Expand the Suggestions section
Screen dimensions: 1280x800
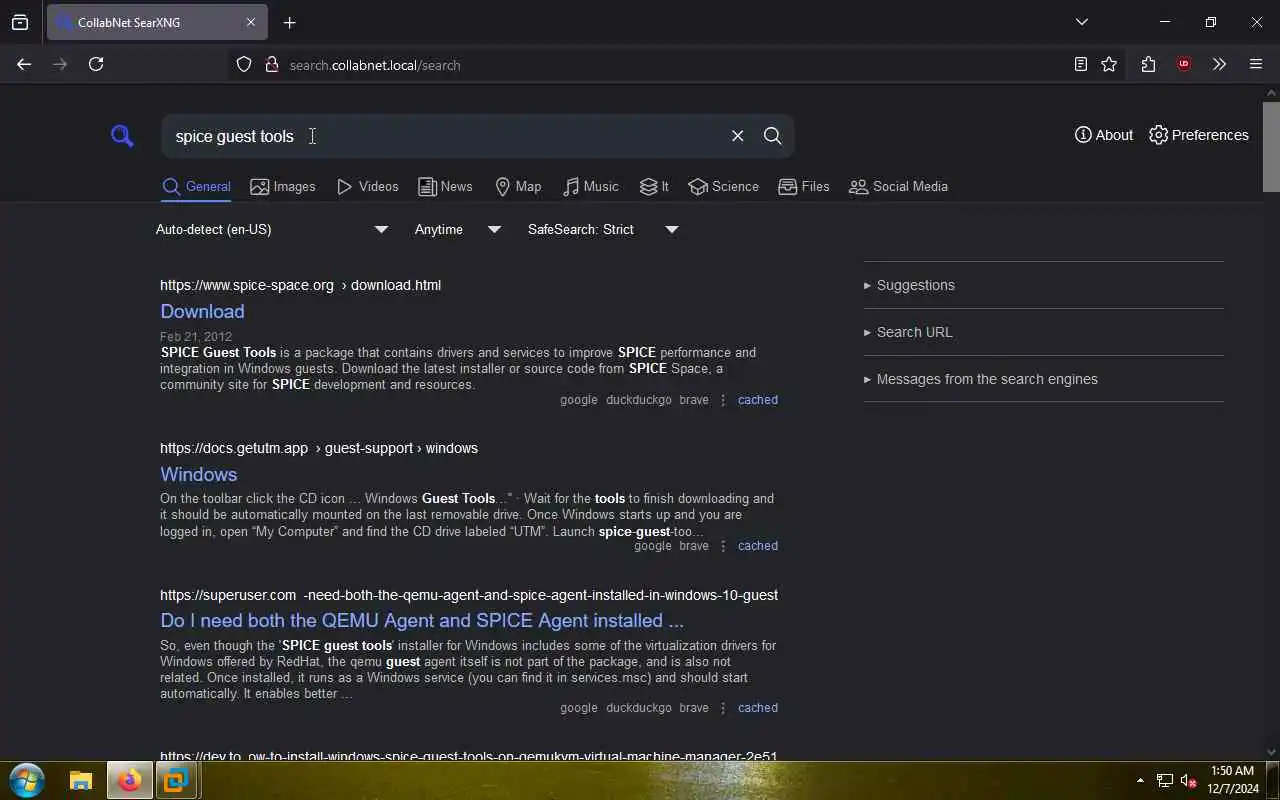click(x=1043, y=285)
